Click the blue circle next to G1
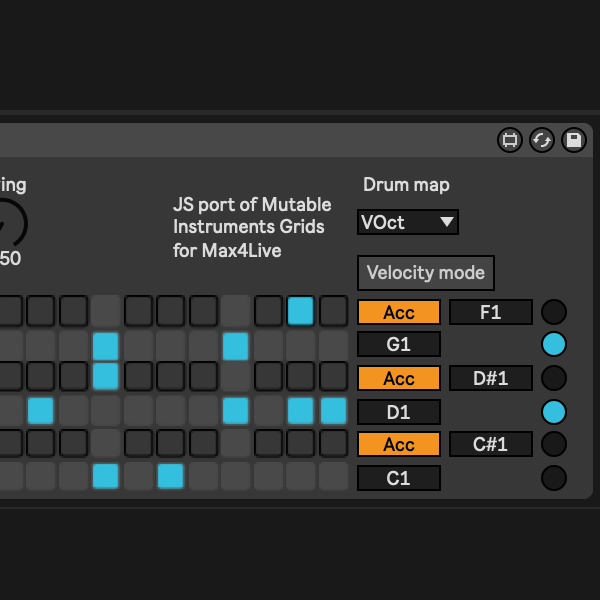This screenshot has height=600, width=600. point(554,345)
